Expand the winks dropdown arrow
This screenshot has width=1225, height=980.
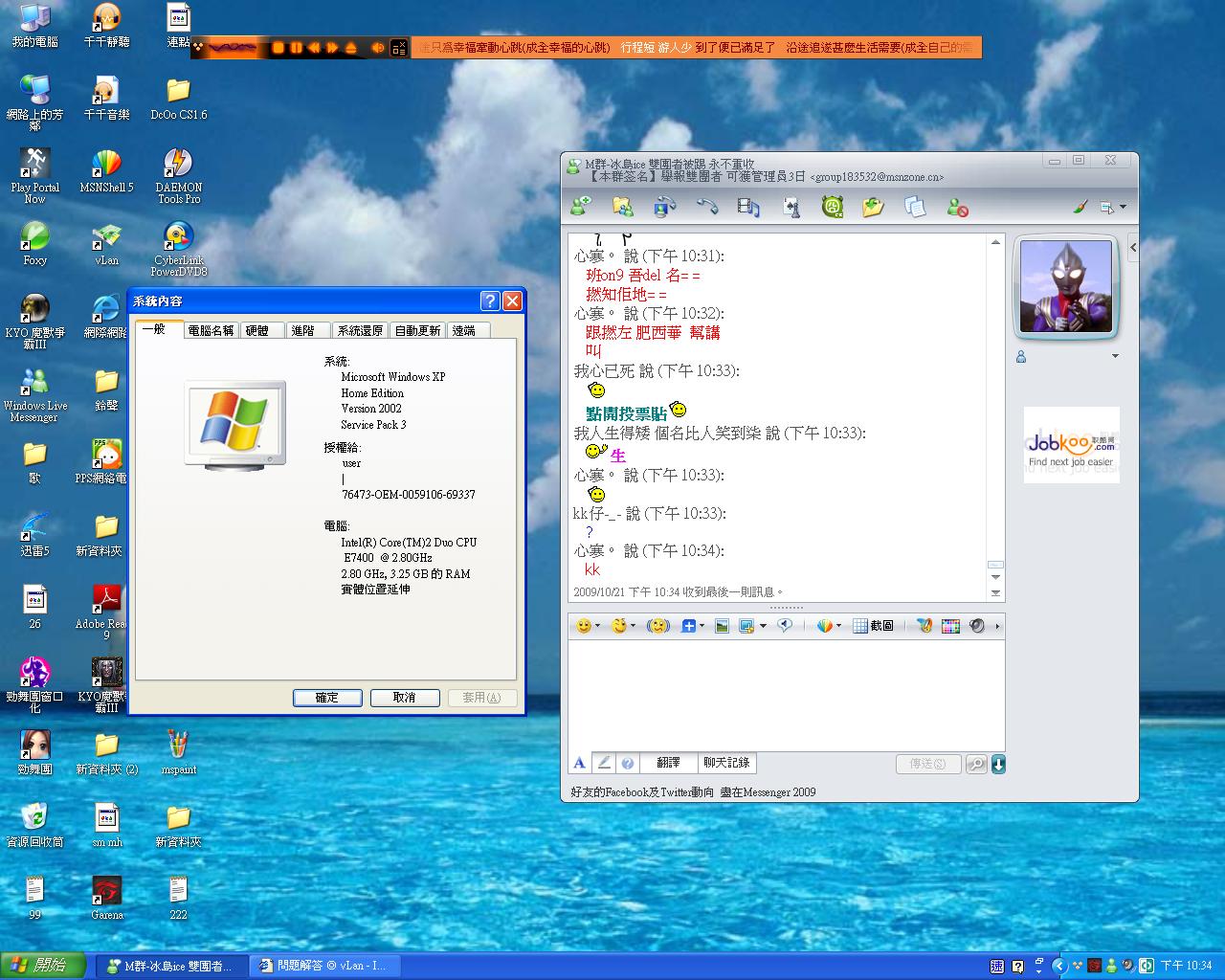pyautogui.click(x=635, y=626)
